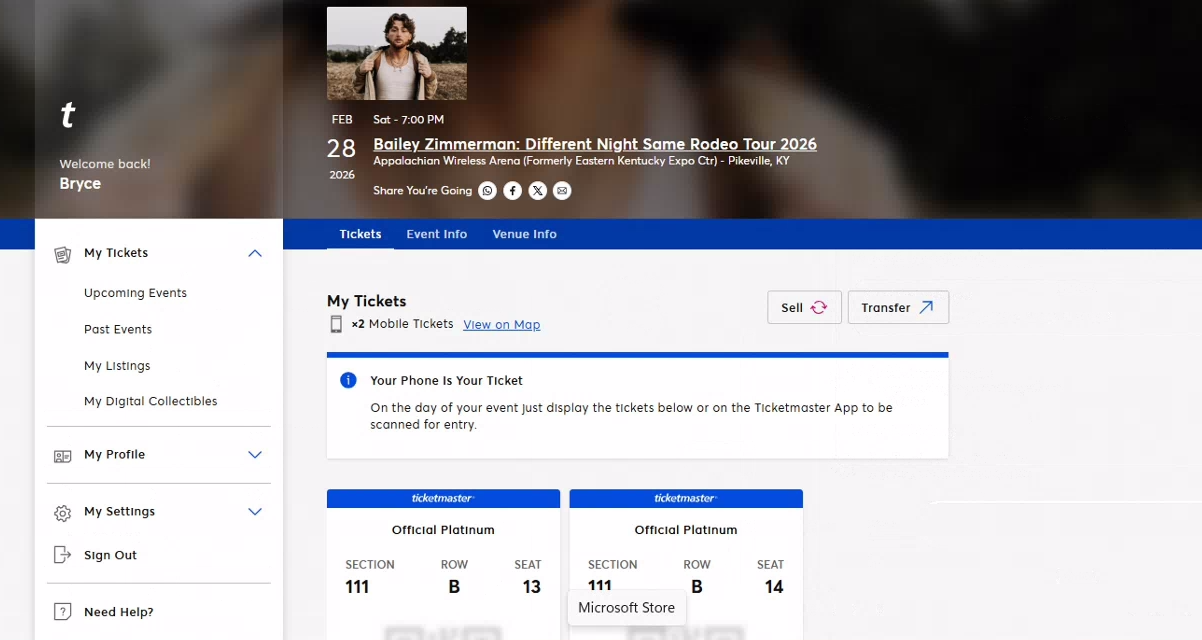Click the Need Help question icon
Image resolution: width=1202 pixels, height=640 pixels.
(62, 612)
